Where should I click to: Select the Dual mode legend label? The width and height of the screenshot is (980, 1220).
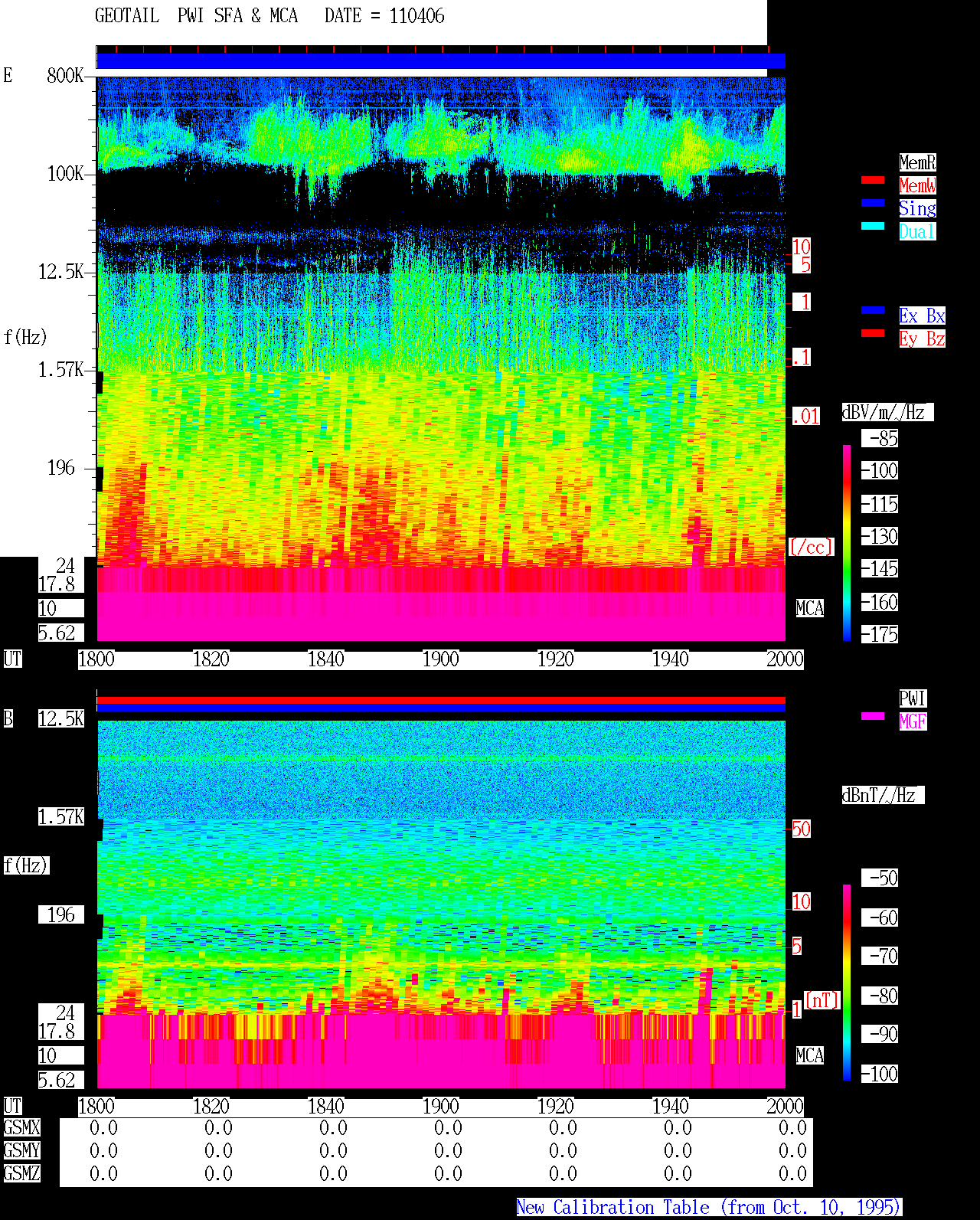click(917, 231)
